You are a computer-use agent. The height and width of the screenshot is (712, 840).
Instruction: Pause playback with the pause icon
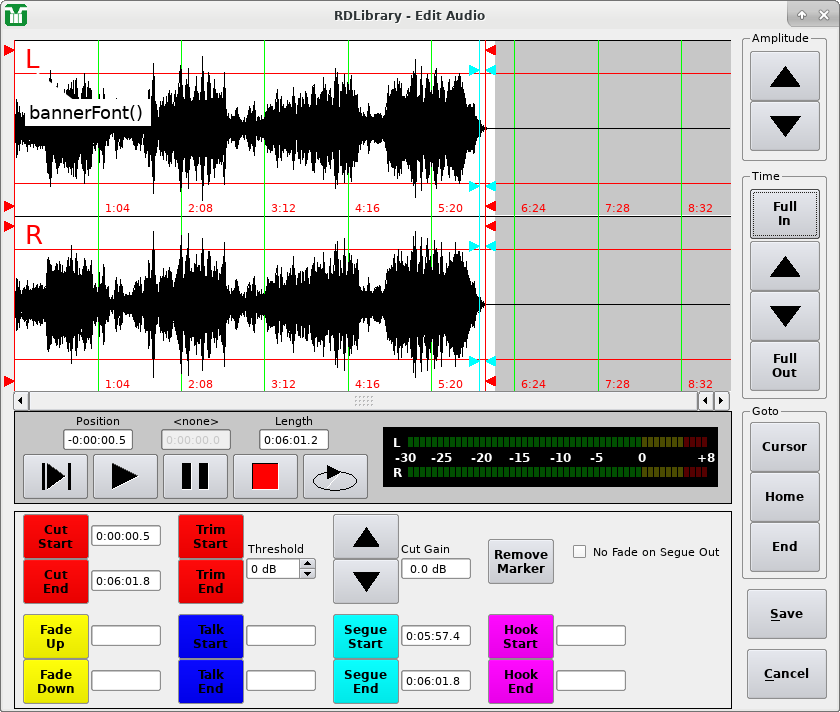[195, 476]
